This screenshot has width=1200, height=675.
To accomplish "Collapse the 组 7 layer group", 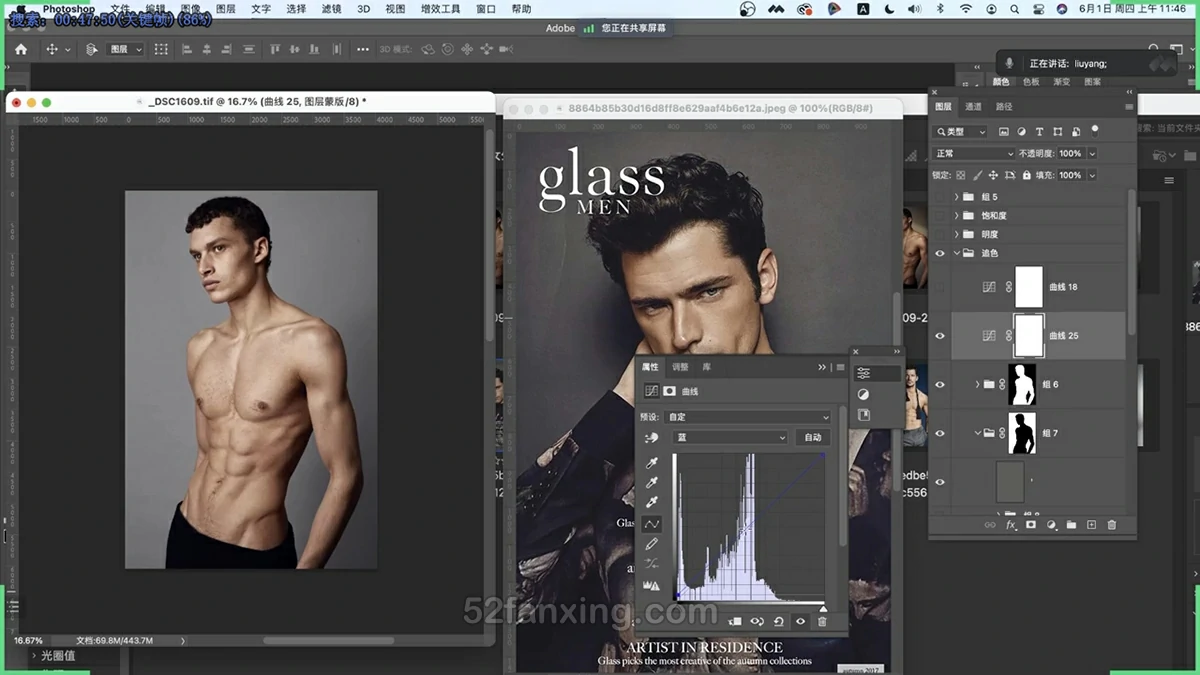I will coord(977,433).
